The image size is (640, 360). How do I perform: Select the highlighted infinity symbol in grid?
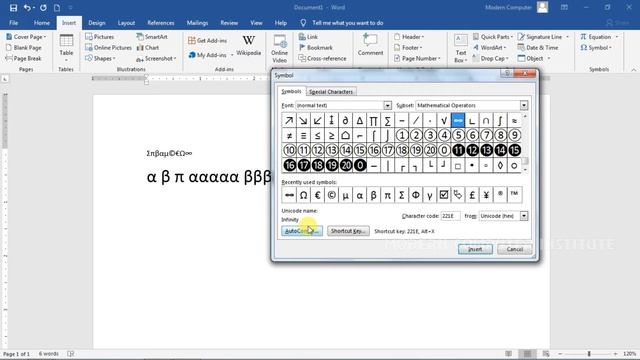point(458,120)
